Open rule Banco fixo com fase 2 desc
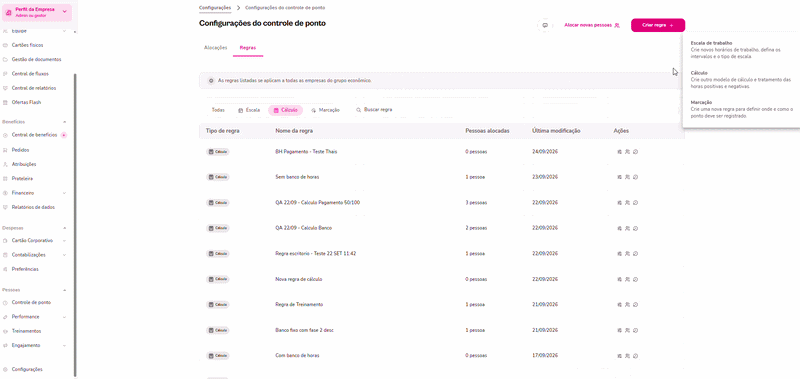800x379 pixels. tap(304, 330)
